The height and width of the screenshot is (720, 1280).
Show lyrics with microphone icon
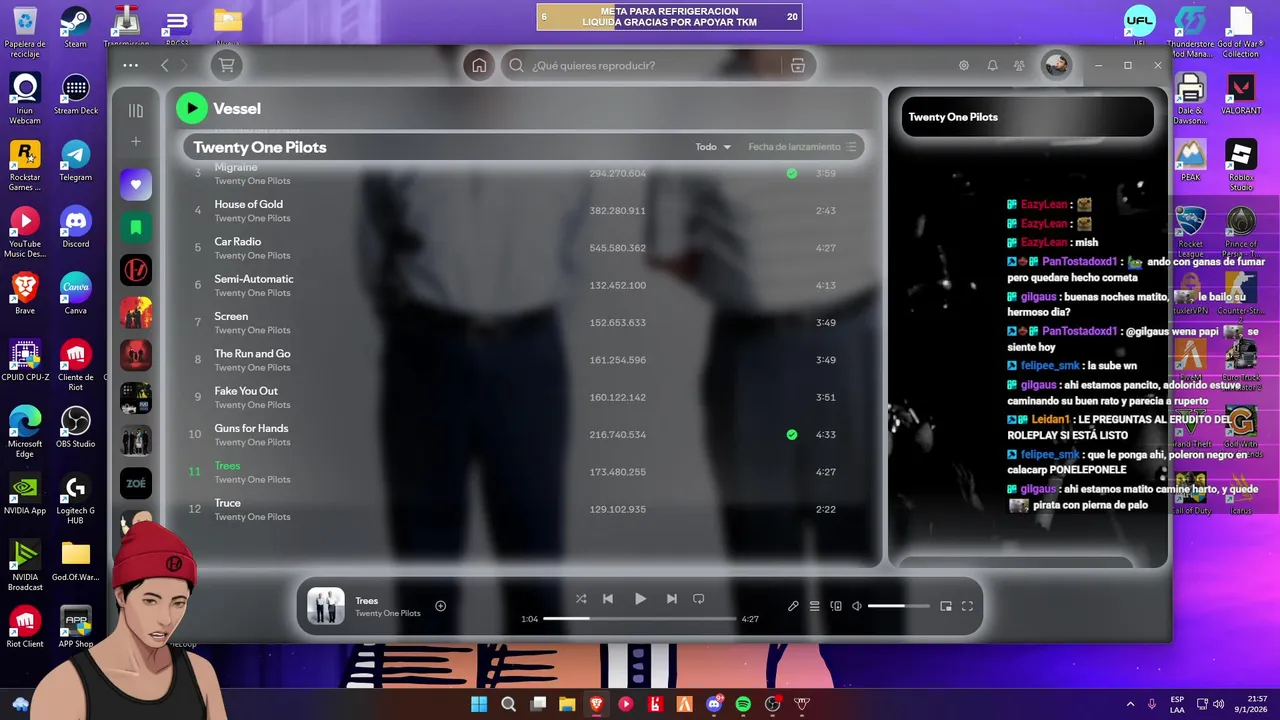coord(793,606)
